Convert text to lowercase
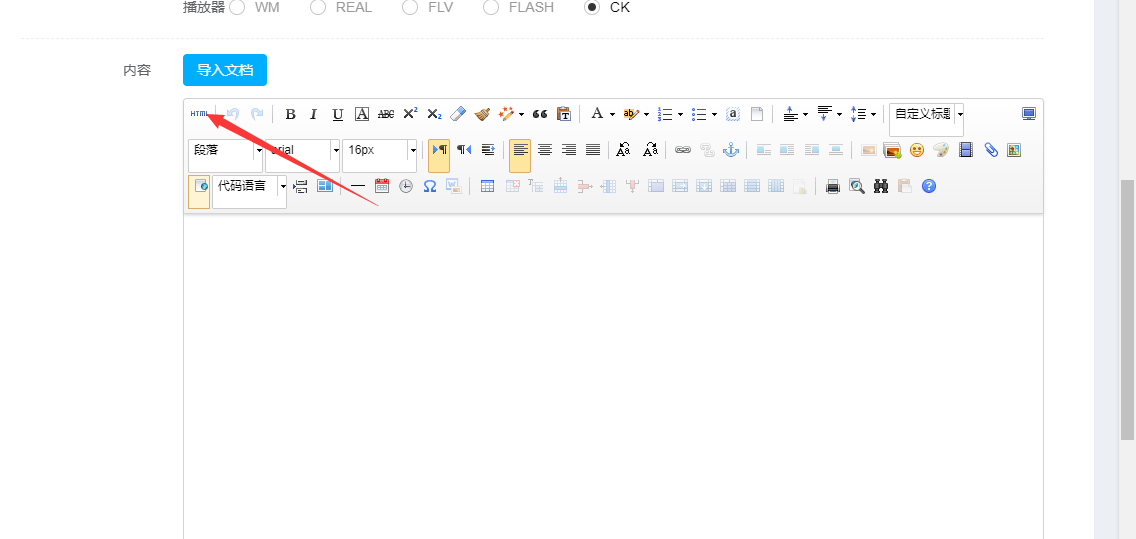This screenshot has height=539, width=1136. pyautogui.click(x=651, y=150)
